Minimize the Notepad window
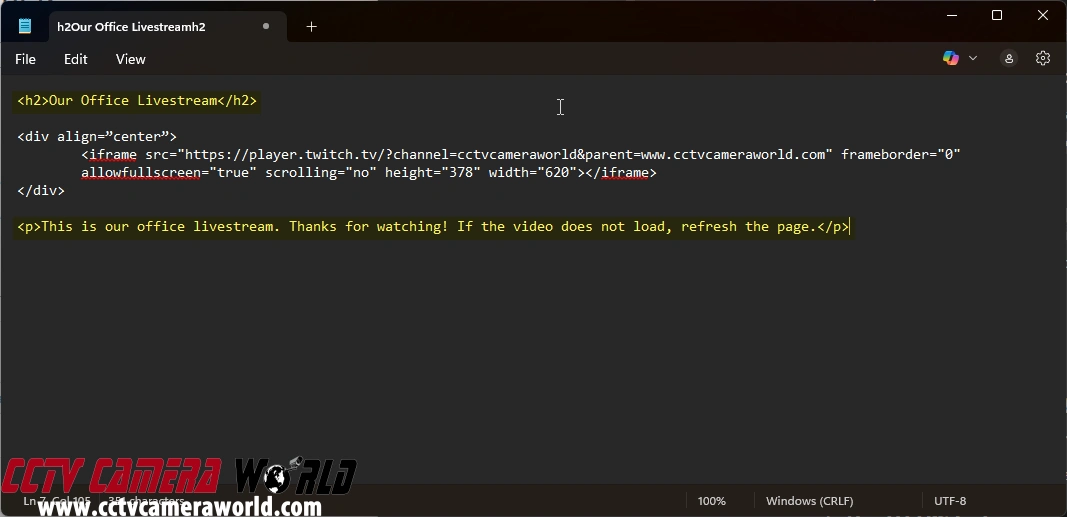This screenshot has height=517, width=1067. click(x=951, y=15)
